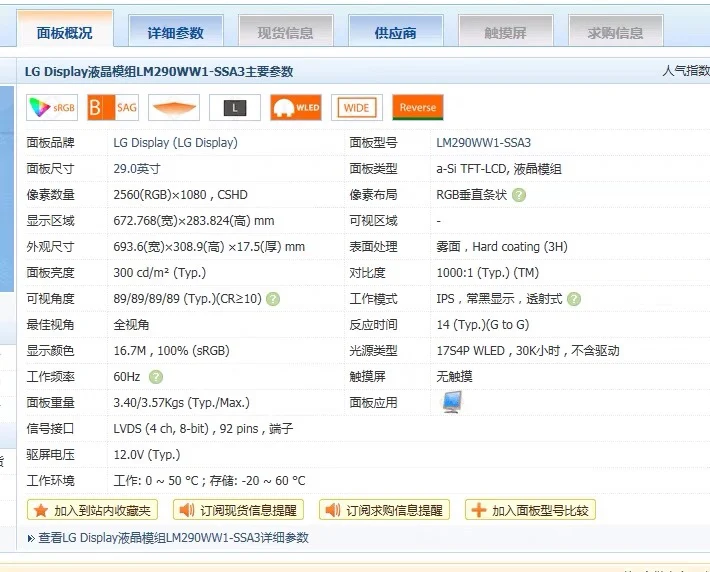Click the Reverse scan icon
This screenshot has height=572, width=710.
point(418,107)
